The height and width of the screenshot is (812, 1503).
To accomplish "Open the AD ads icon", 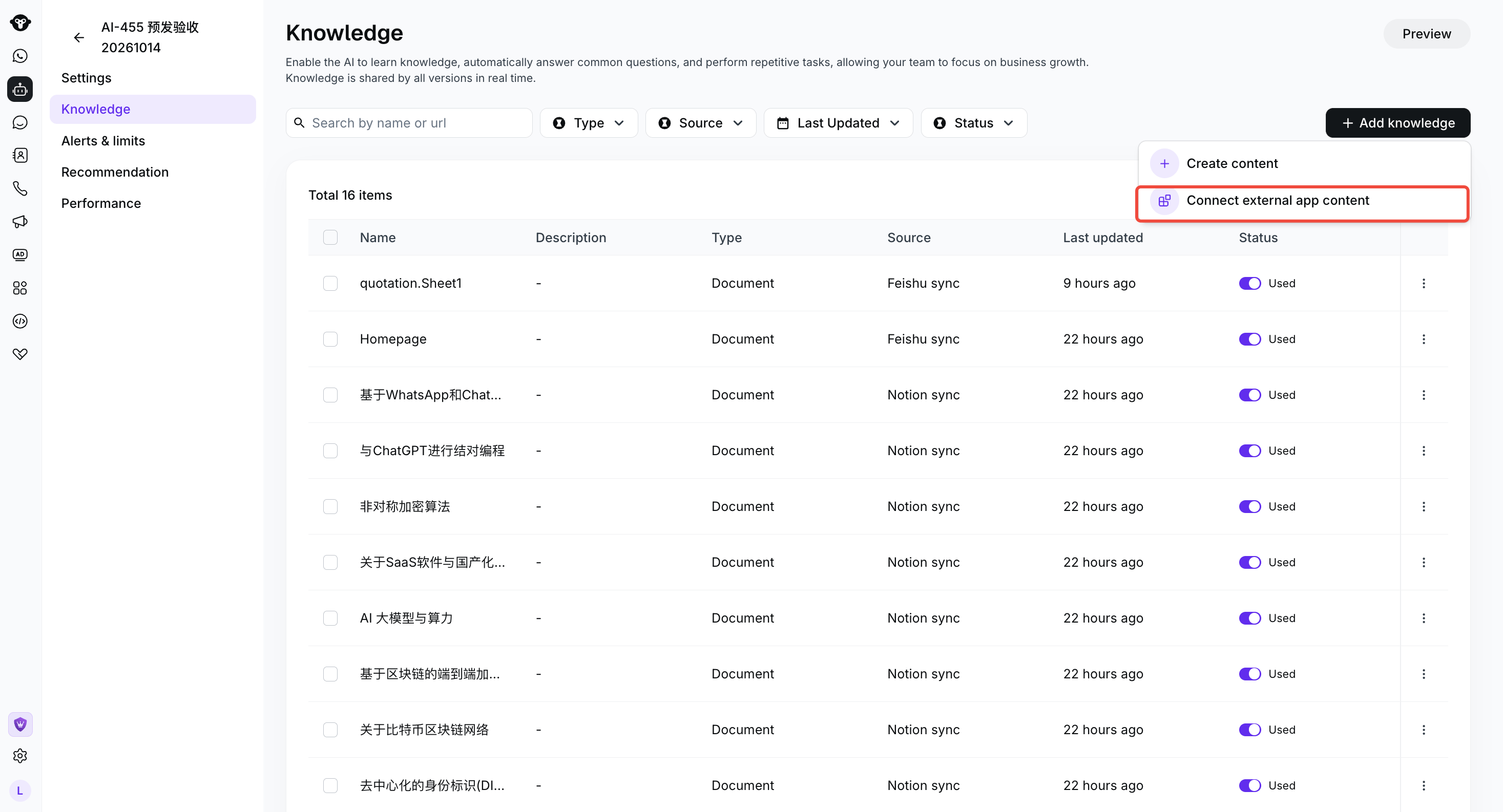I will (x=20, y=254).
